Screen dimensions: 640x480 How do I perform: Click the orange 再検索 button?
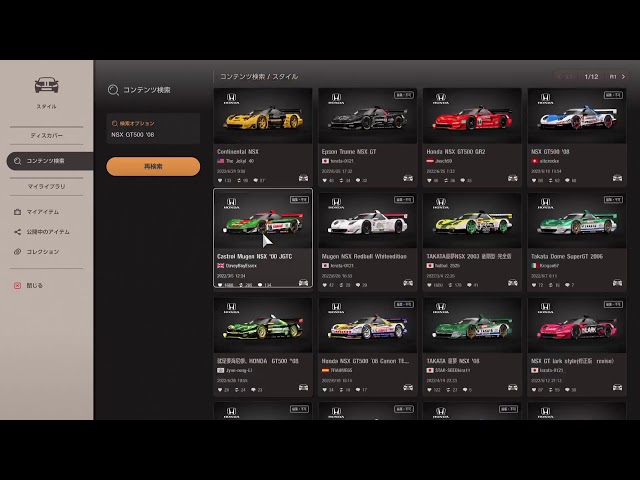153,167
